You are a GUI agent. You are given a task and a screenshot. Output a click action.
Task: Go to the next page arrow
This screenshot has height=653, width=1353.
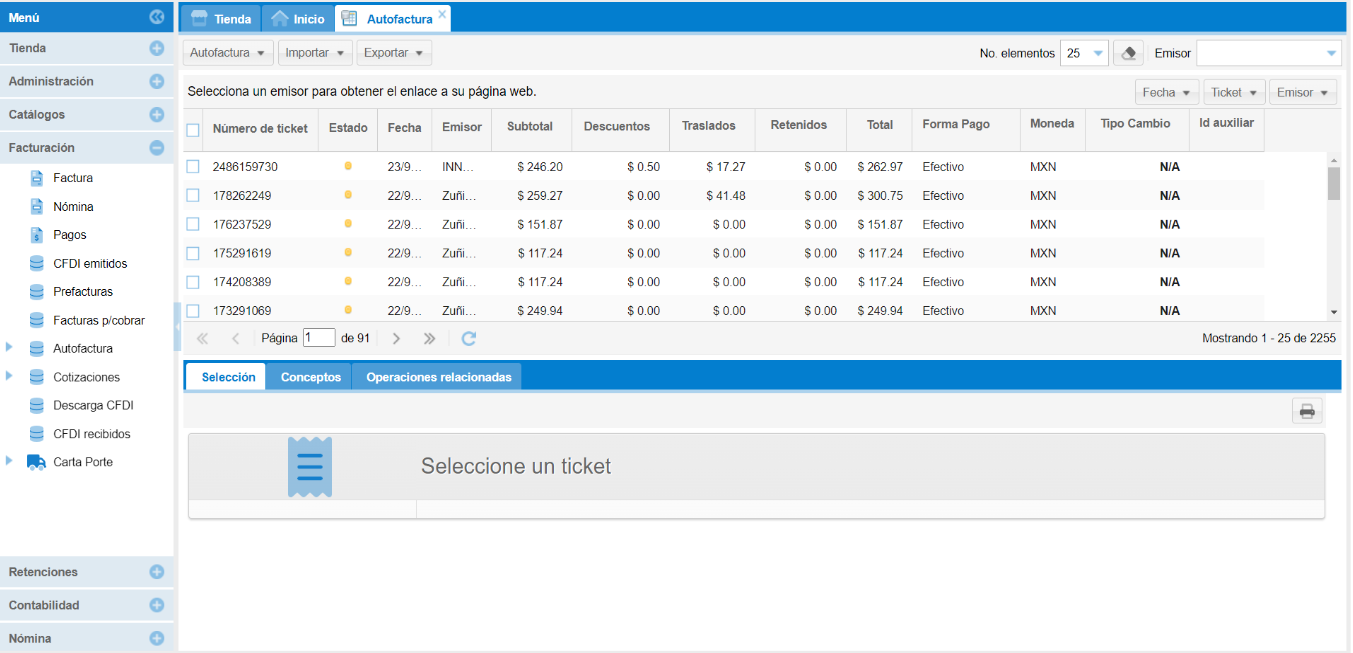coord(396,338)
